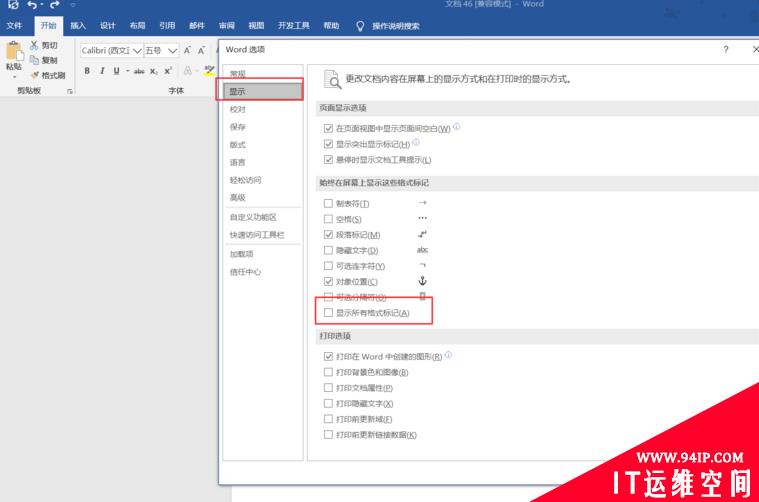Click the Undo arrow in title bar
This screenshot has width=759, height=502.
(x=32, y=5)
